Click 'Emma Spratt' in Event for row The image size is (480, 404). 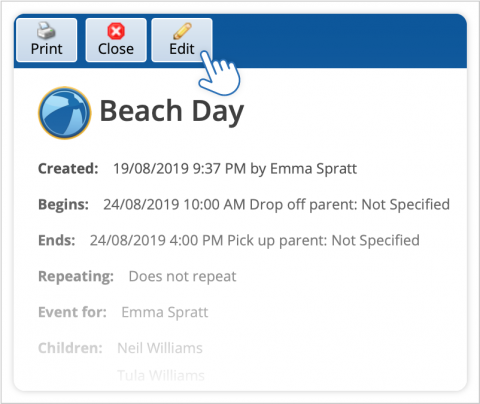[x=165, y=312]
